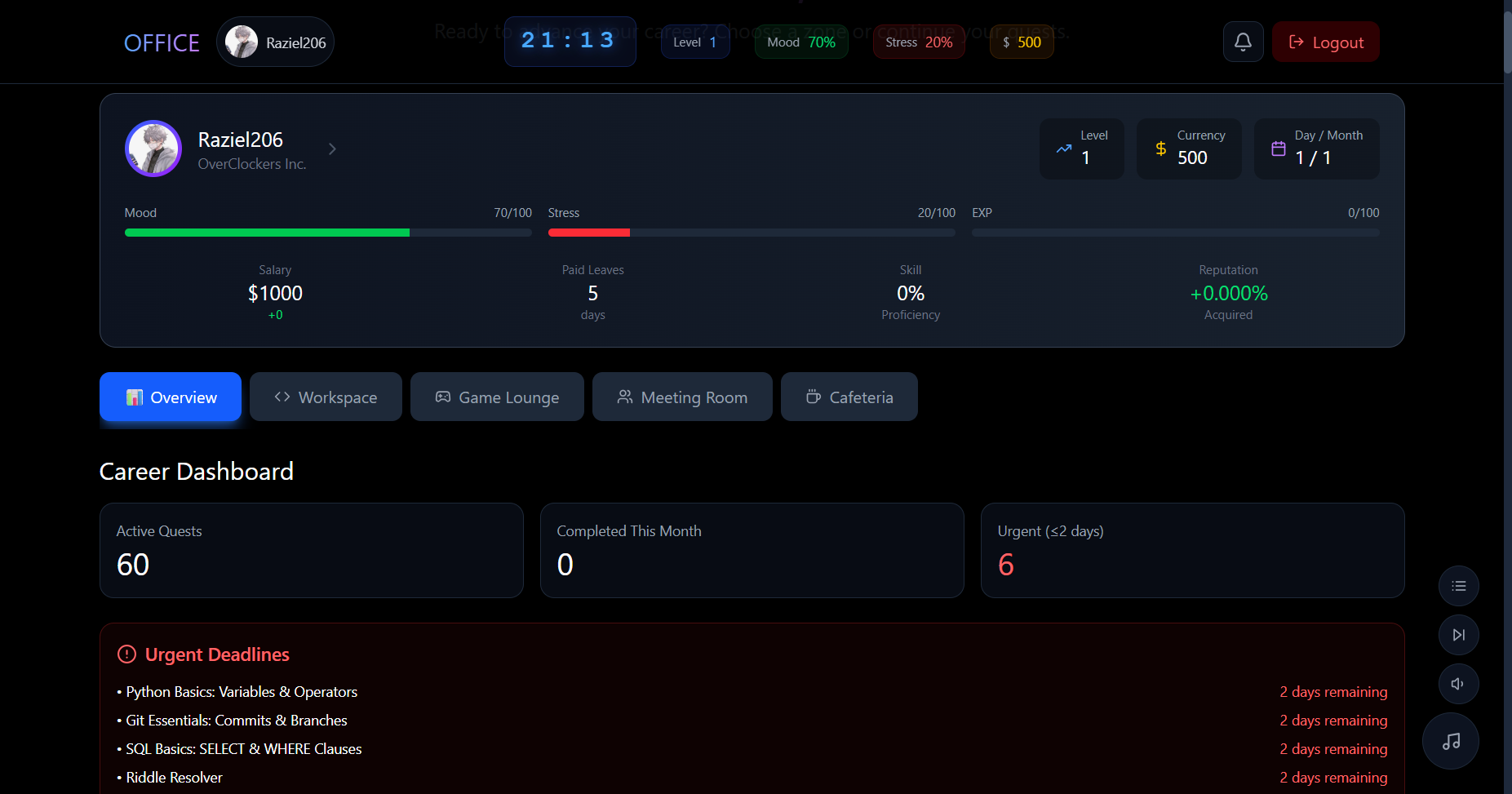Click 'Python Basics: Variables & Operators' deadline
1512x794 pixels.
242,692
